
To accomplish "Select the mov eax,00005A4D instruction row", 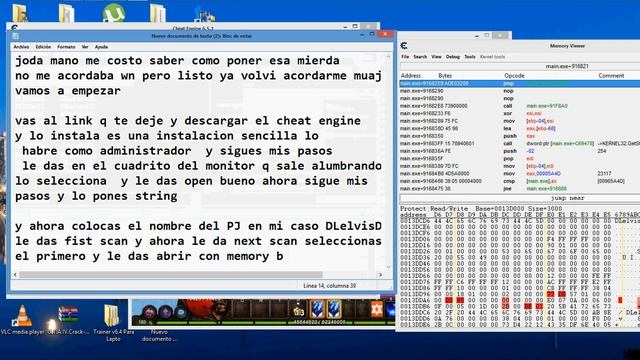I will click(x=520, y=173).
